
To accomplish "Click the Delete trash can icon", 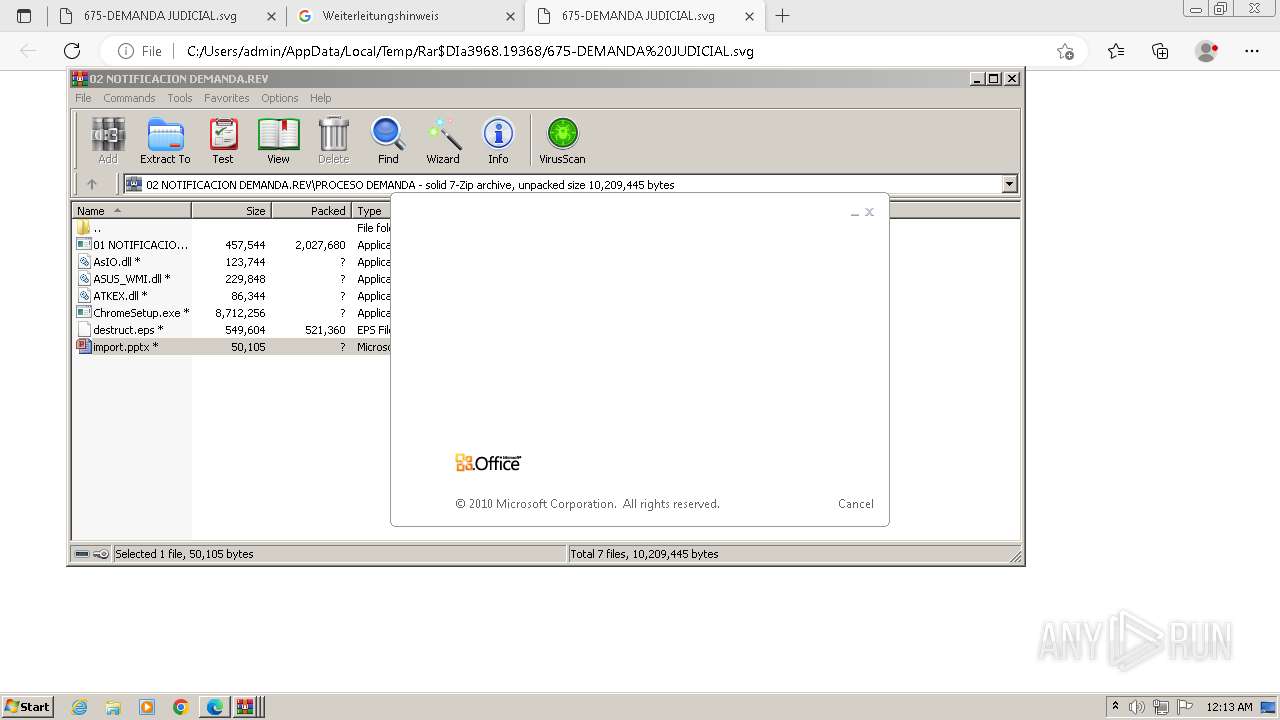I will click(333, 140).
